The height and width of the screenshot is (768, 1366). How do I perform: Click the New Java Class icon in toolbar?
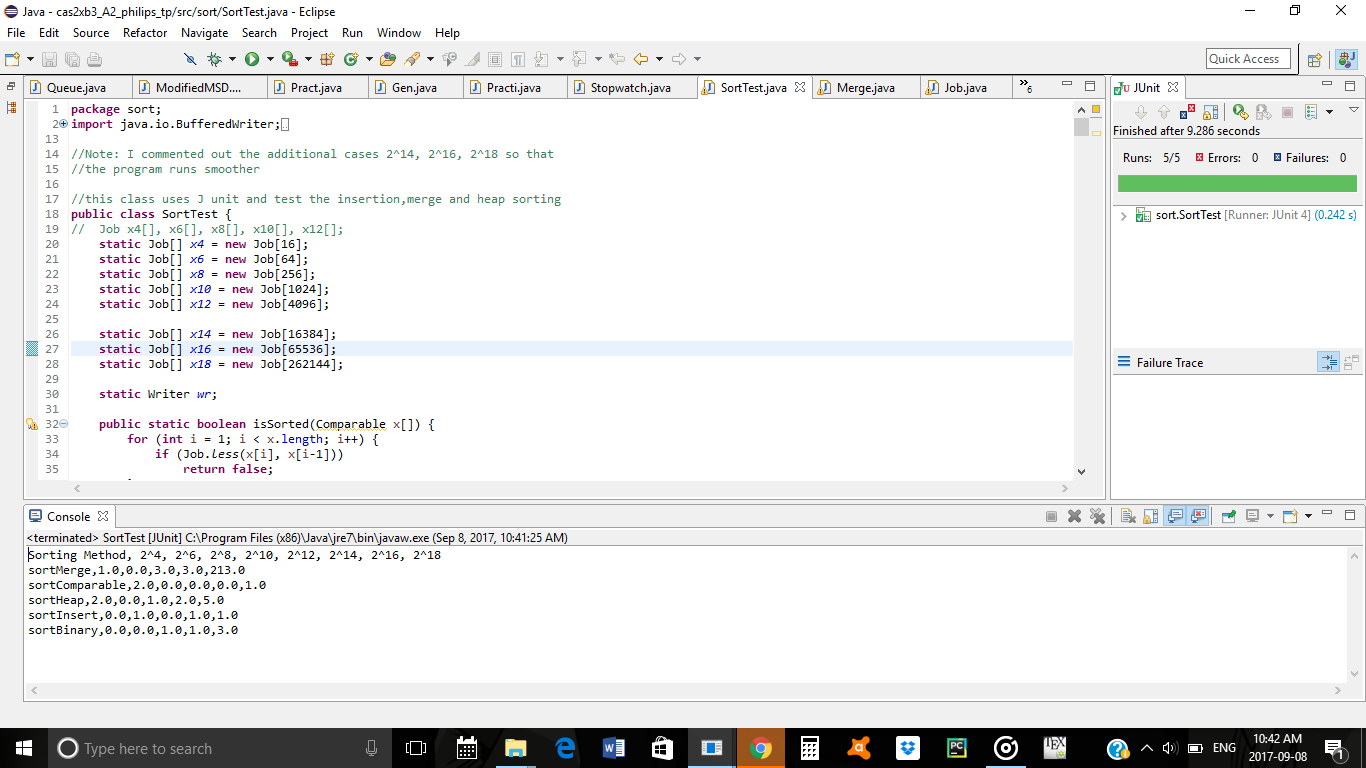(x=351, y=59)
